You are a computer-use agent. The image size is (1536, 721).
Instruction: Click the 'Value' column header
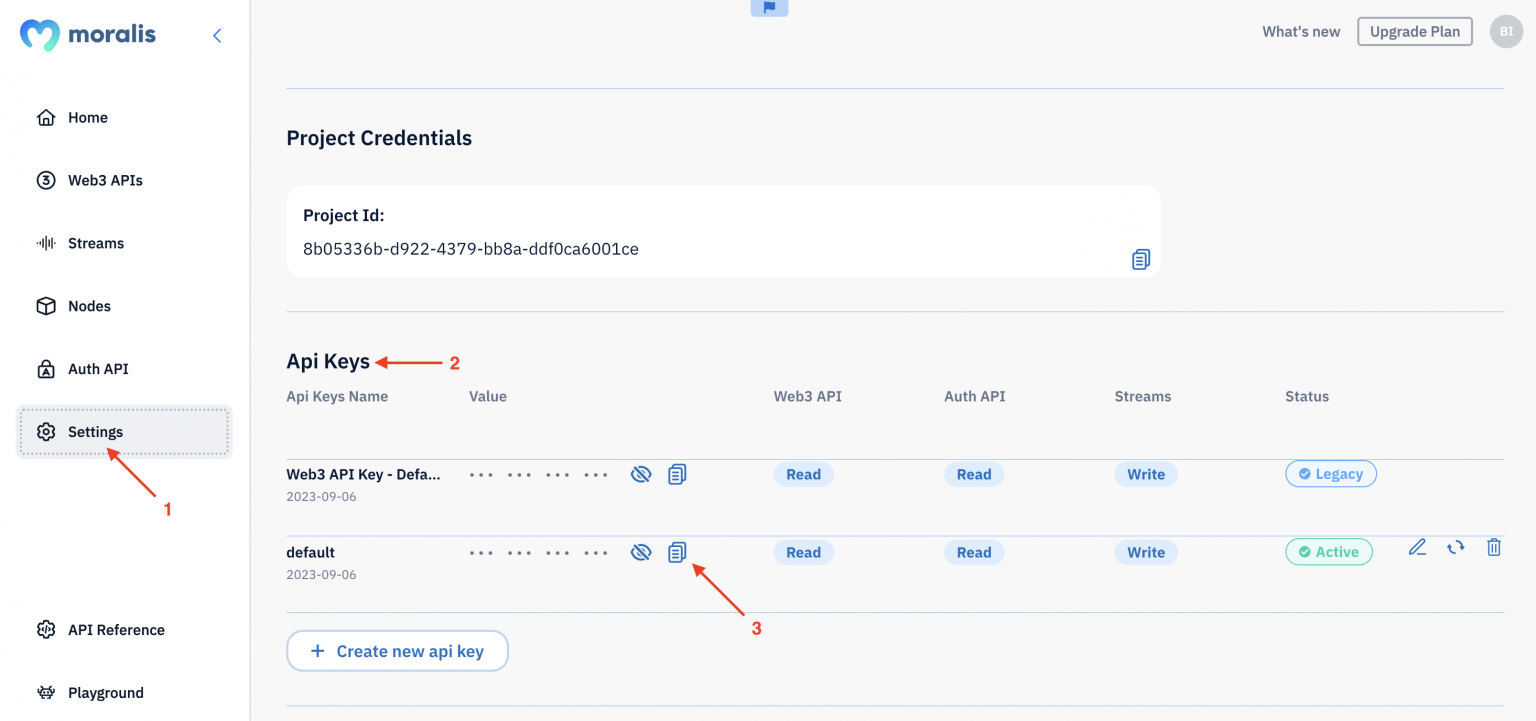coord(488,397)
